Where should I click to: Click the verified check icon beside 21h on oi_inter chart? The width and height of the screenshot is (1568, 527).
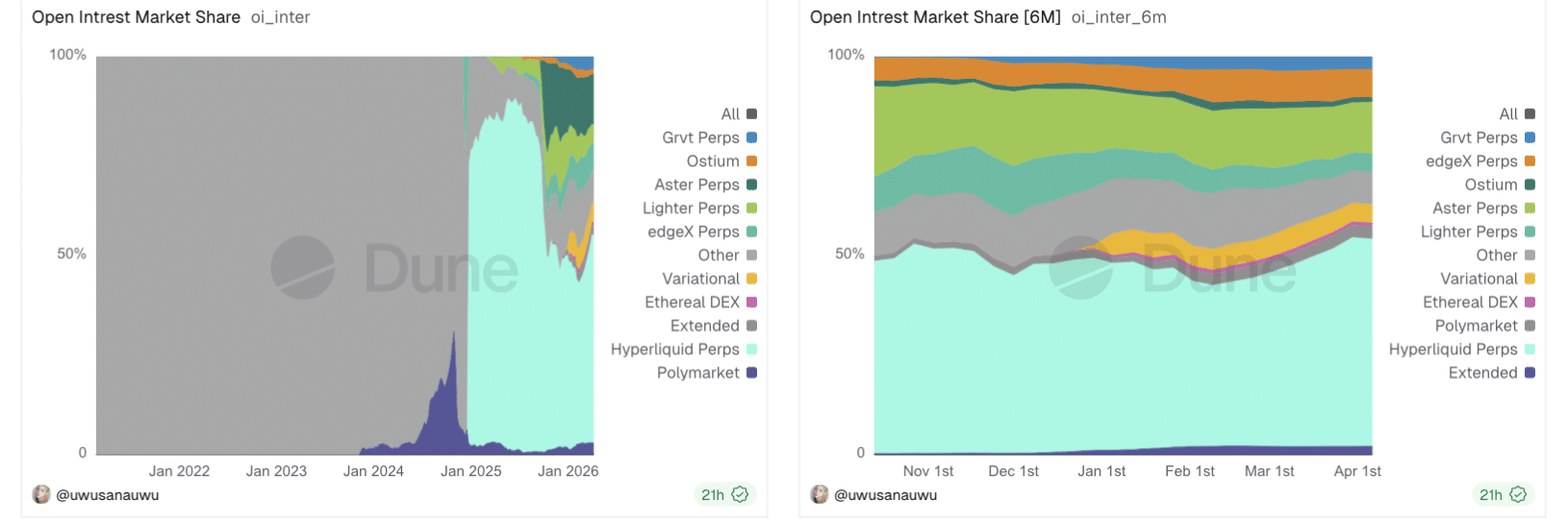pyautogui.click(x=740, y=494)
